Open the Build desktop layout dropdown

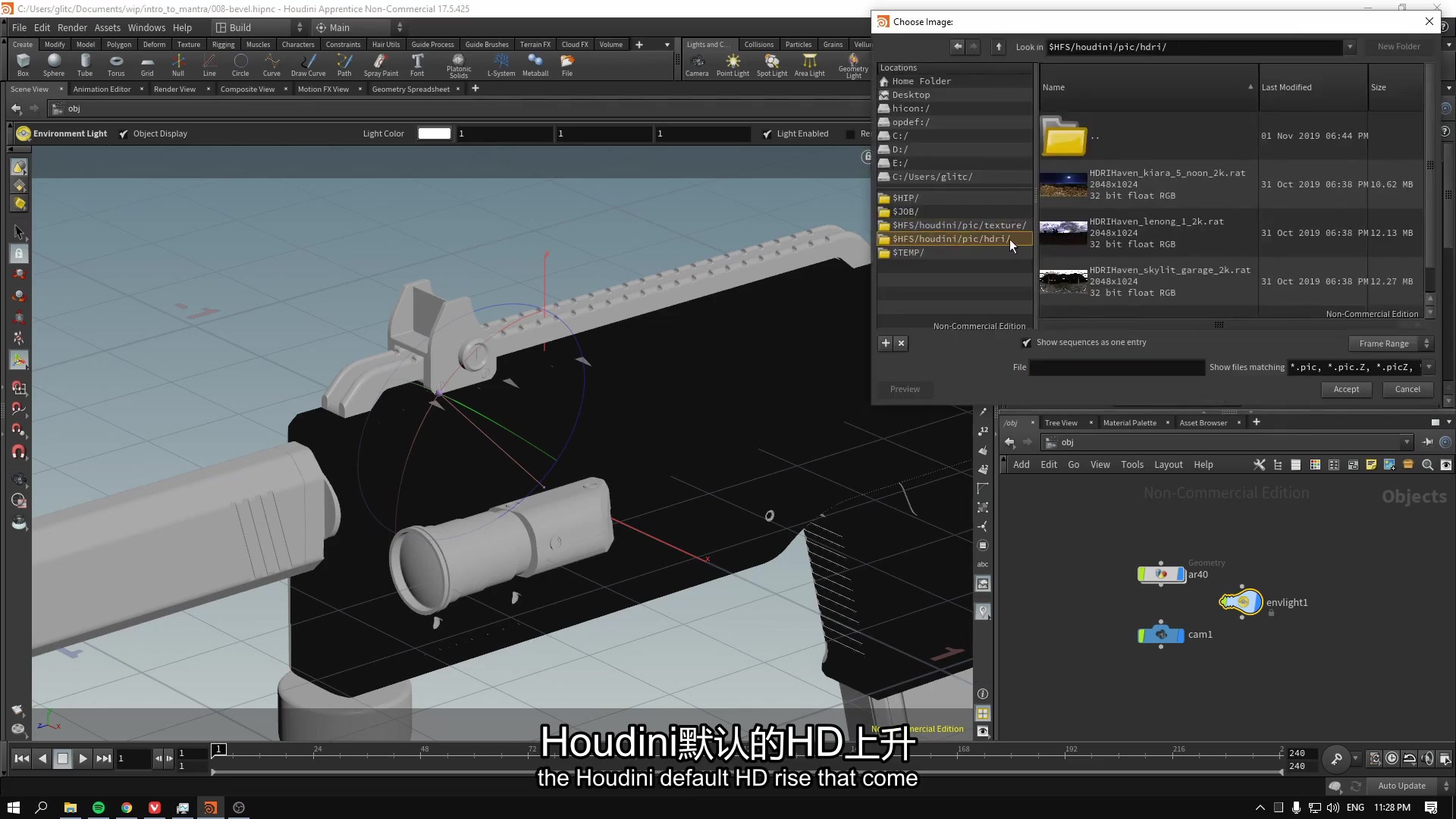click(x=299, y=27)
